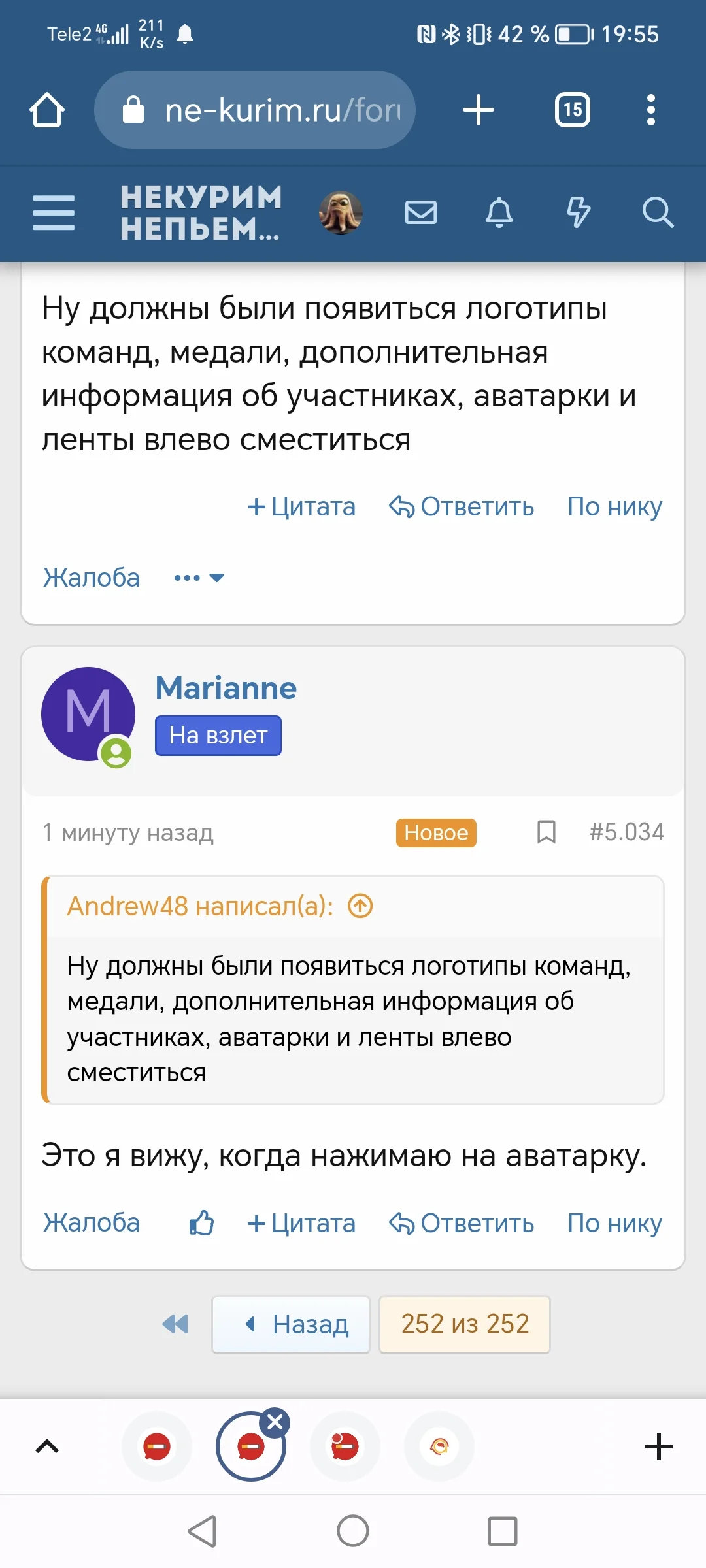Image resolution: width=706 pixels, height=1568 pixels.
Task: Jump to quoted post via arrow beside Andrew48
Action: (358, 906)
